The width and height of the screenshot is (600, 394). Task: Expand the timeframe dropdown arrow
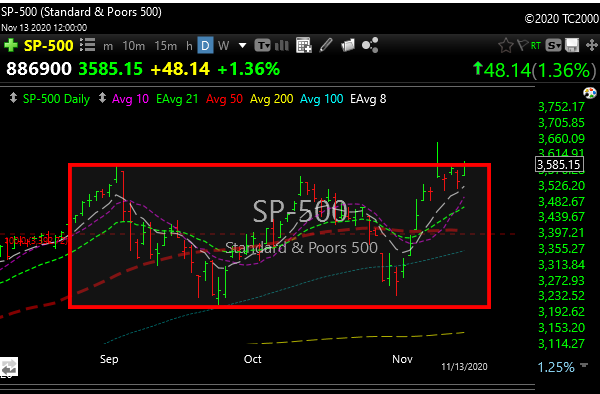tap(242, 46)
